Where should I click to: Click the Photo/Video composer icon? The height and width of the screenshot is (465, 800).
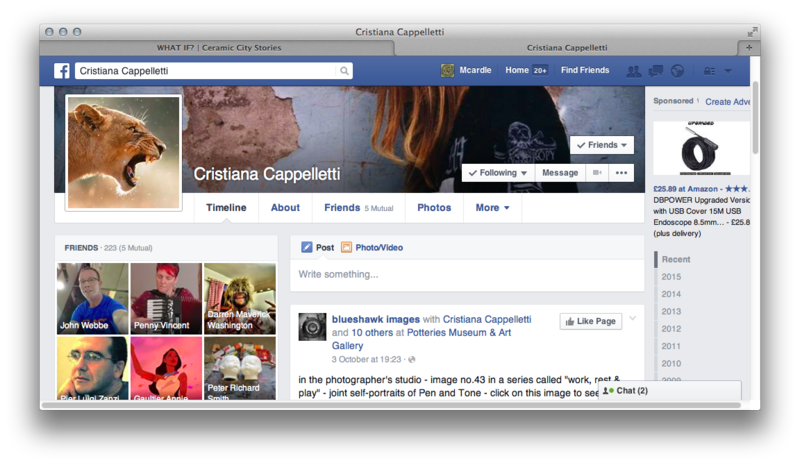(x=346, y=247)
